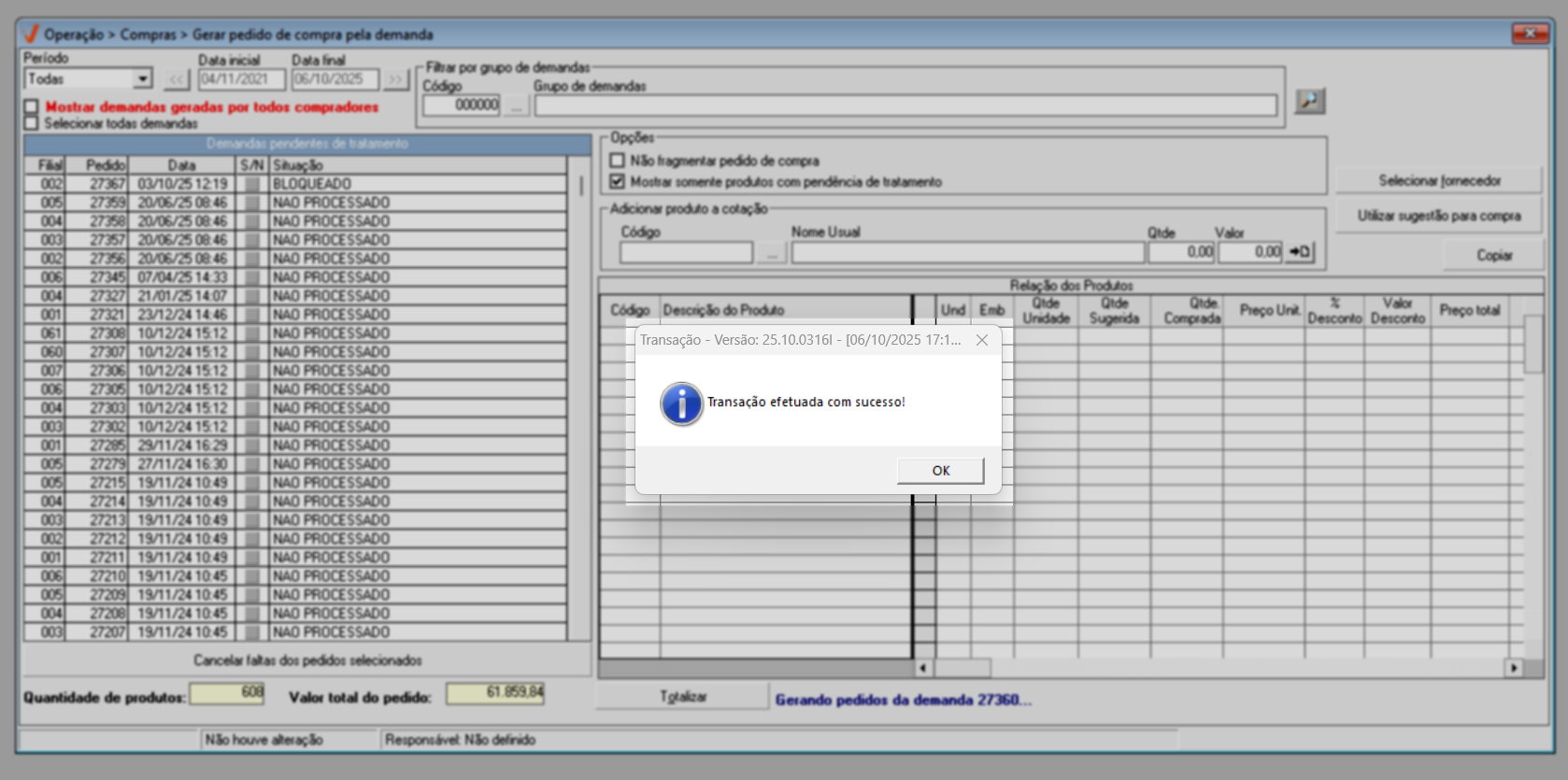Check Selecionar todas demandas
The image size is (1568, 780).
pyautogui.click(x=32, y=123)
